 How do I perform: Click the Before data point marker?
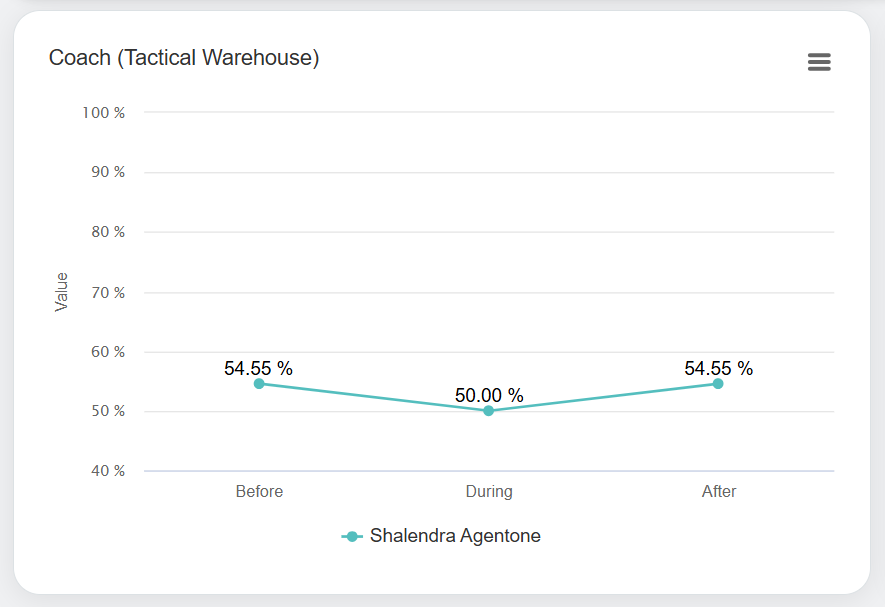click(259, 384)
